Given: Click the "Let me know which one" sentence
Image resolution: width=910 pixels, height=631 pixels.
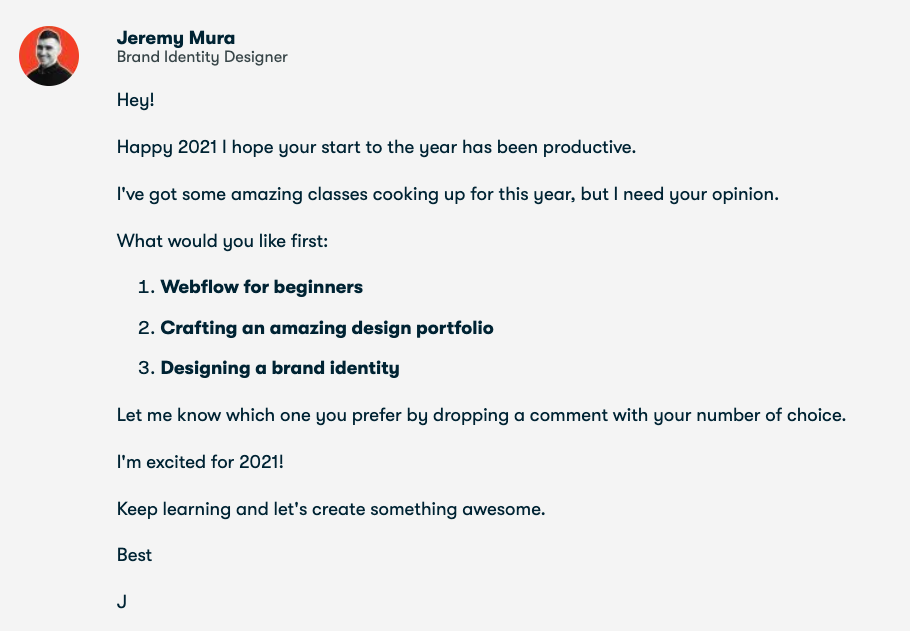Looking at the screenshot, I should [481, 415].
